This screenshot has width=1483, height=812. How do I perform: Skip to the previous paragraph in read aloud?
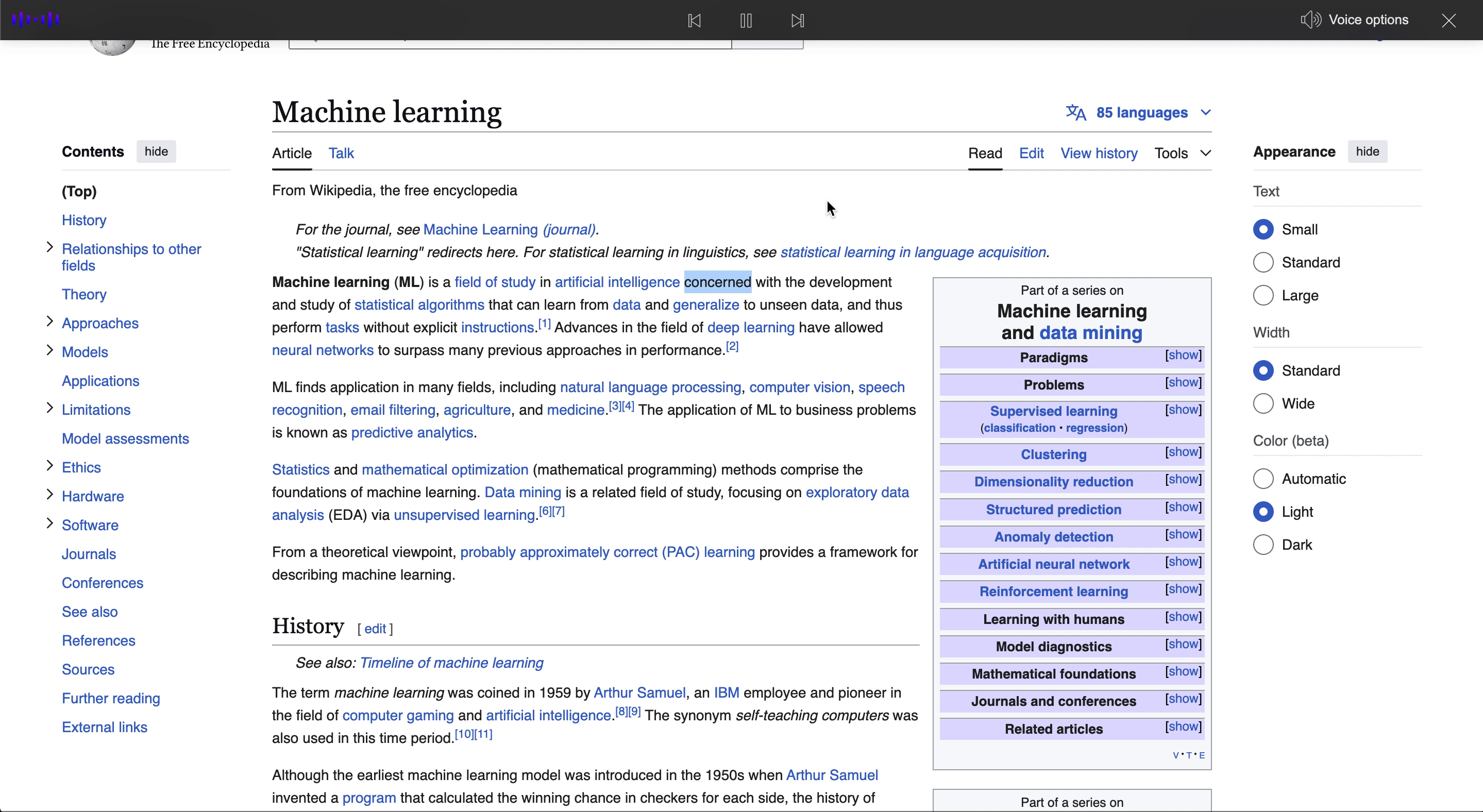point(694,21)
